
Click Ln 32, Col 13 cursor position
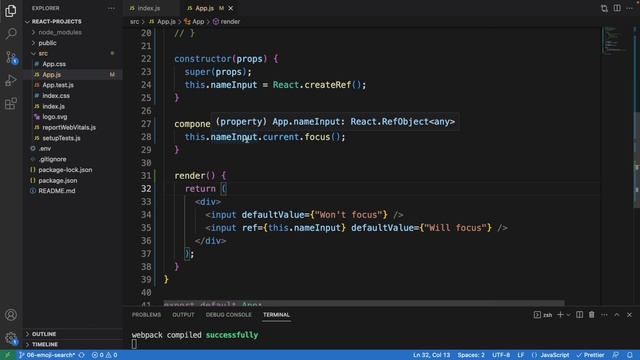[431, 355]
